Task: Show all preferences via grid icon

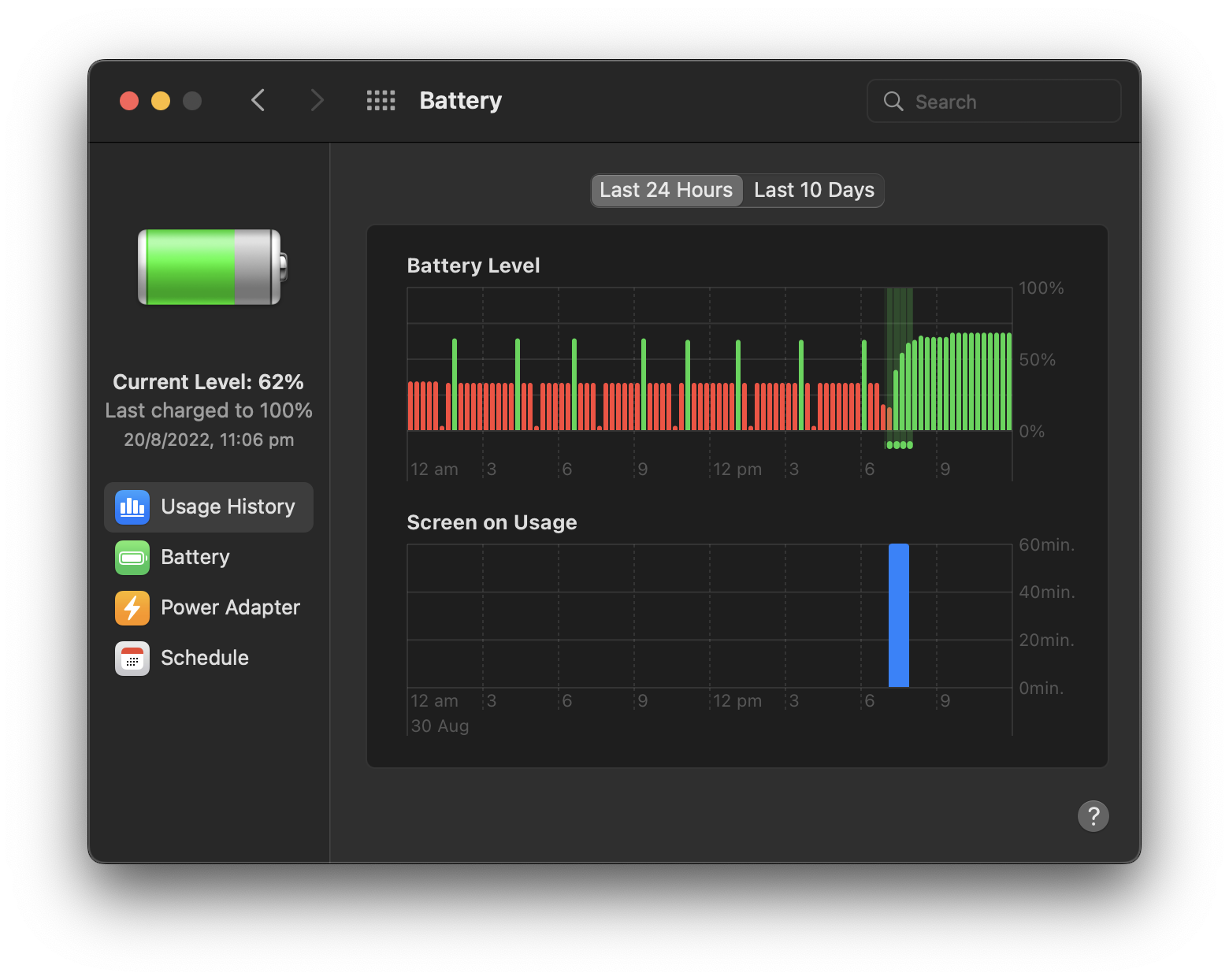Action: coord(381,101)
